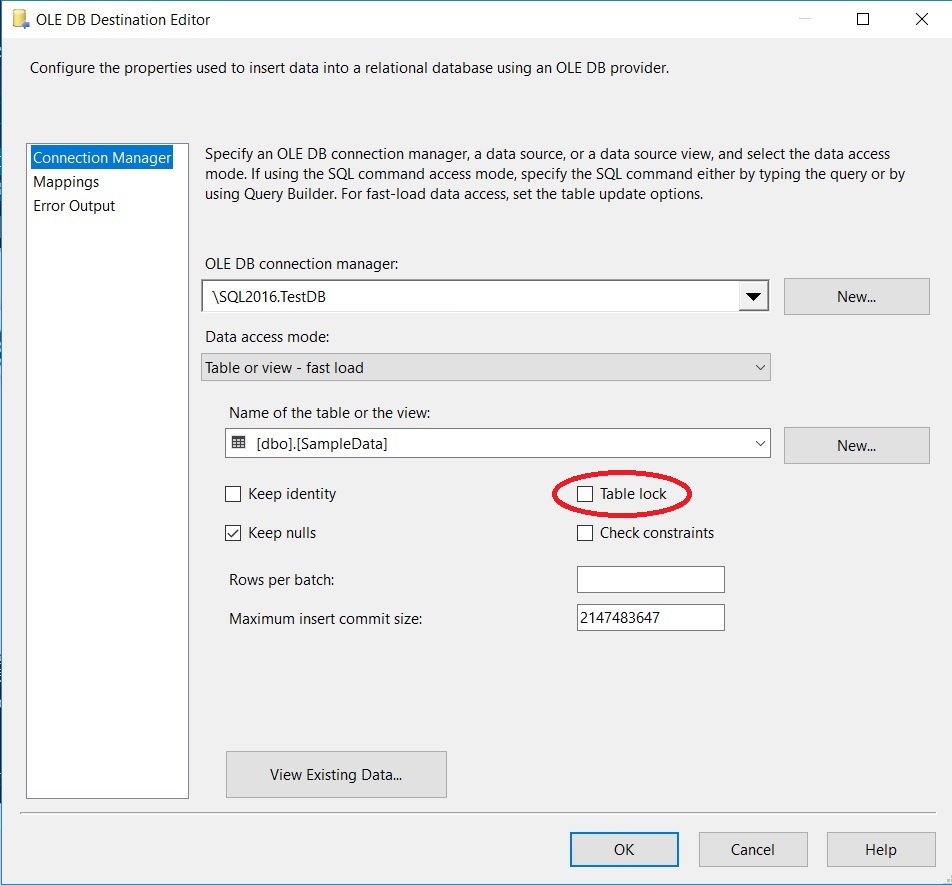Click the Maximum insert commit size field
This screenshot has height=885, width=952.
650,618
